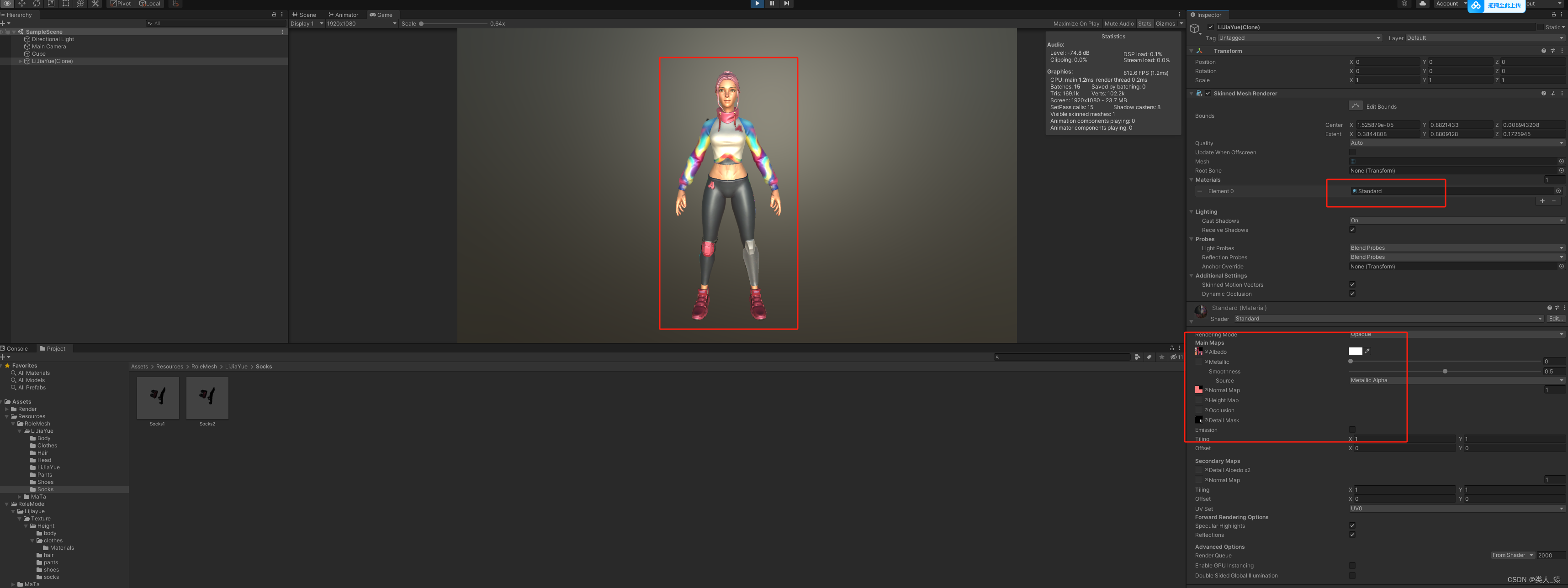Toggle Skinned Mesh Renderer enabled checkbox
The height and width of the screenshot is (588, 1568).
[x=1208, y=94]
